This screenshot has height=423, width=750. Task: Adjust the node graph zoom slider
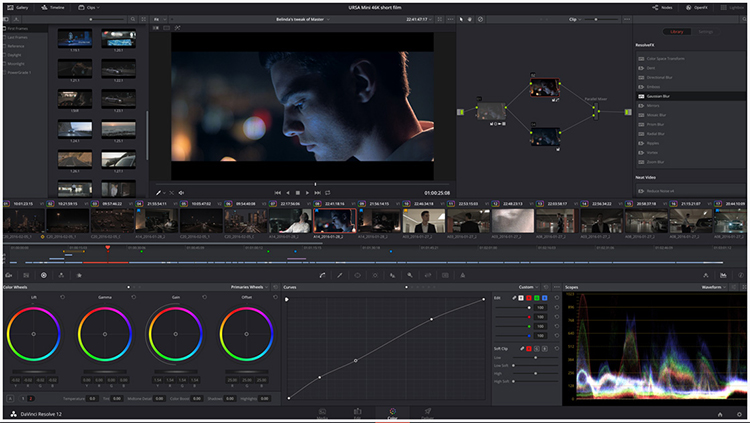(x=603, y=20)
